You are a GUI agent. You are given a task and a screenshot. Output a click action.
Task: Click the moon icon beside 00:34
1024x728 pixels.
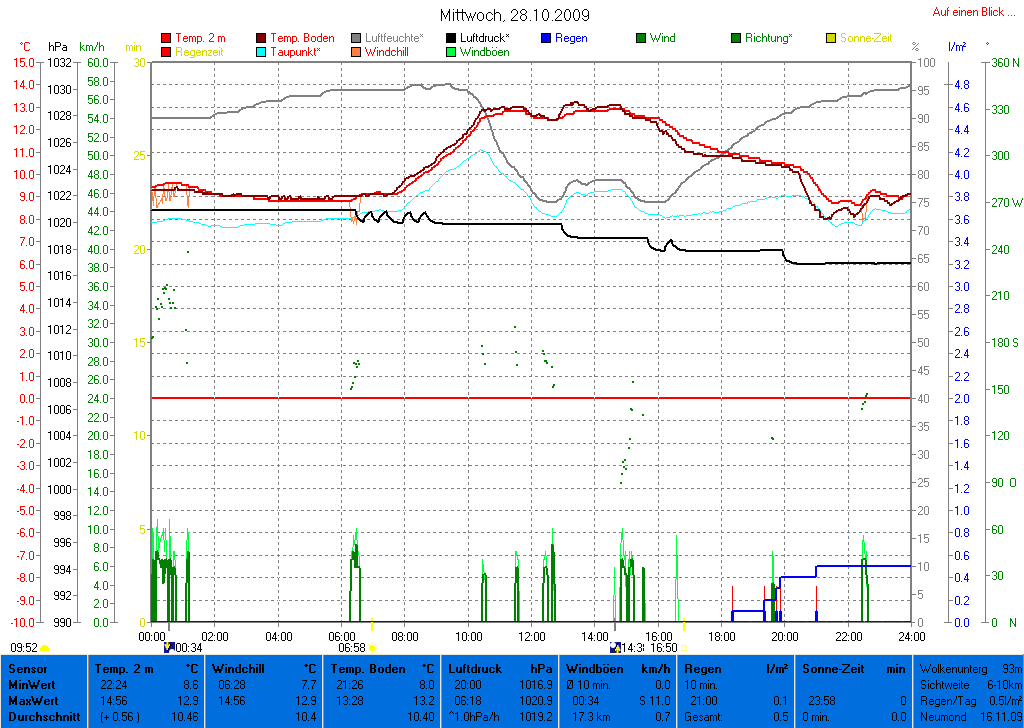(169, 647)
